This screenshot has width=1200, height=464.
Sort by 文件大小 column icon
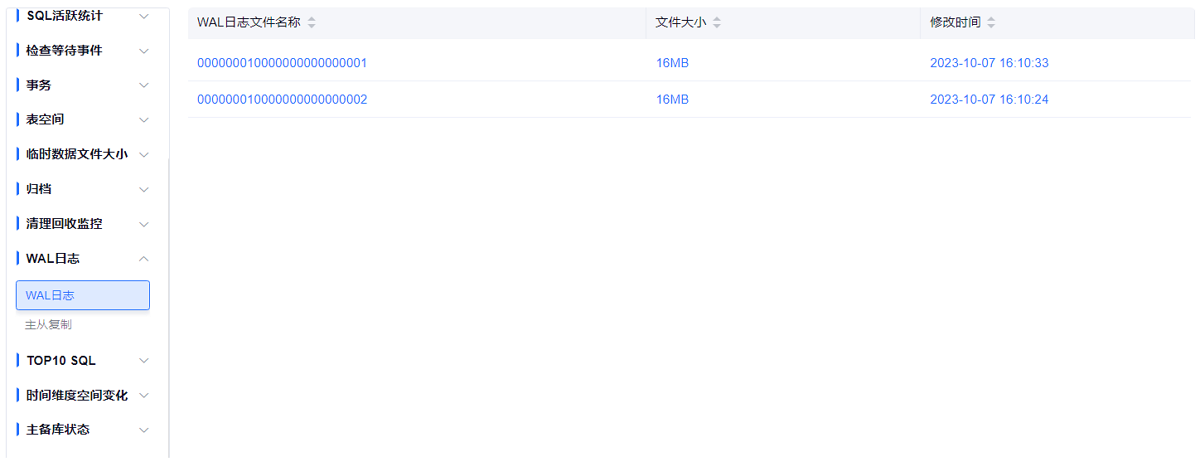click(716, 23)
